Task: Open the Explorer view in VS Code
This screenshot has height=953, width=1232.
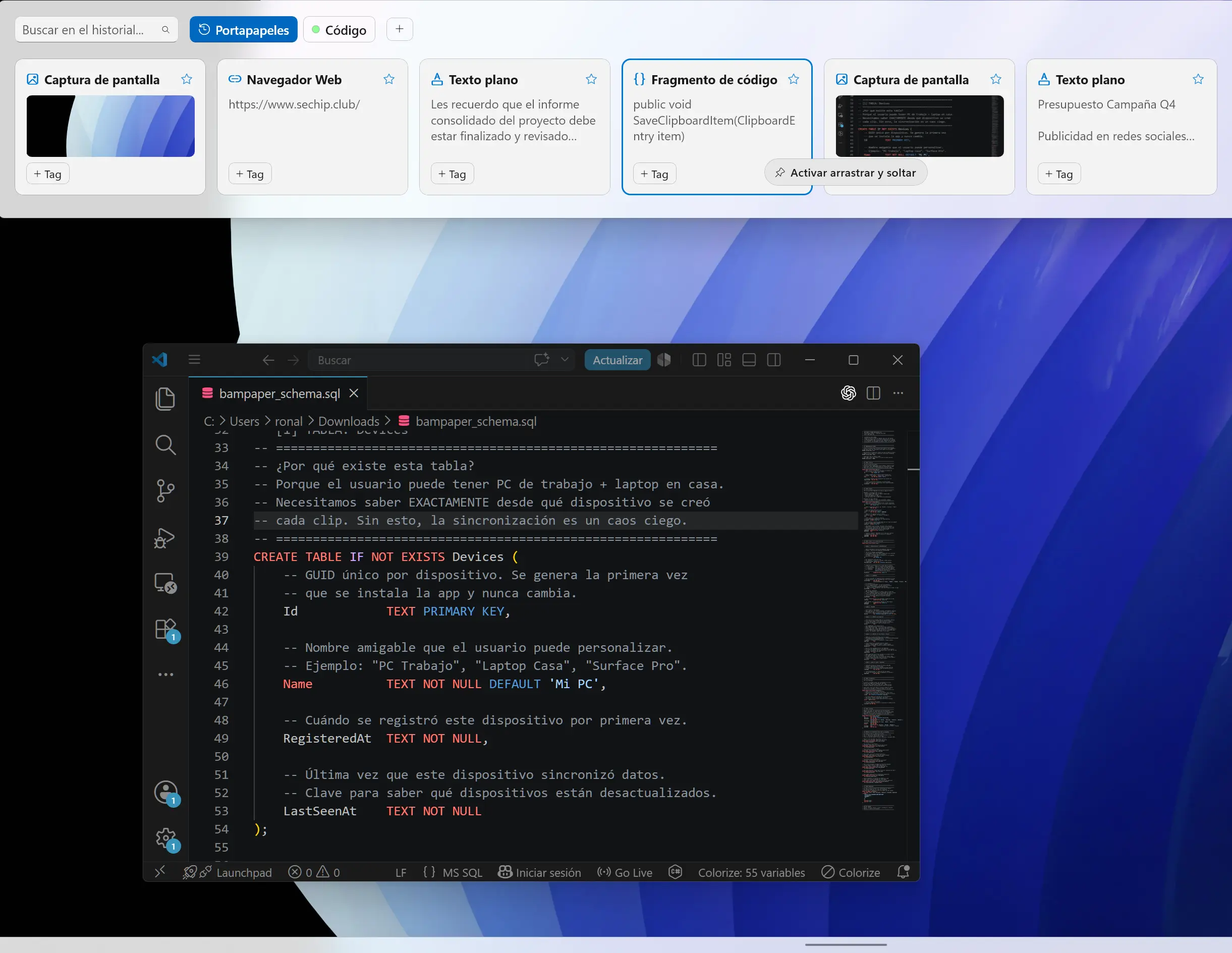Action: (x=165, y=399)
